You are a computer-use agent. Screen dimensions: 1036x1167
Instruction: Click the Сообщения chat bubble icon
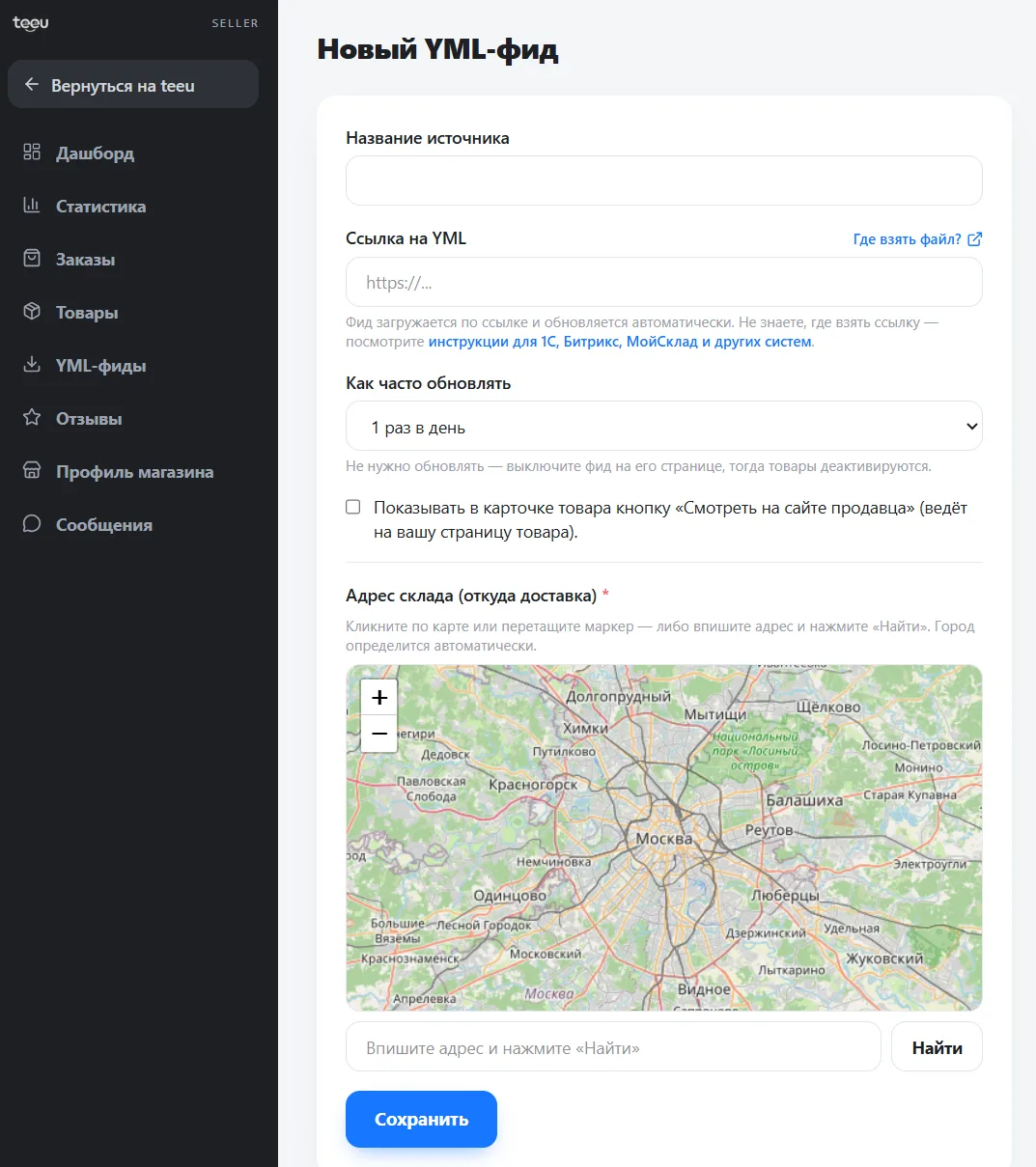click(32, 524)
